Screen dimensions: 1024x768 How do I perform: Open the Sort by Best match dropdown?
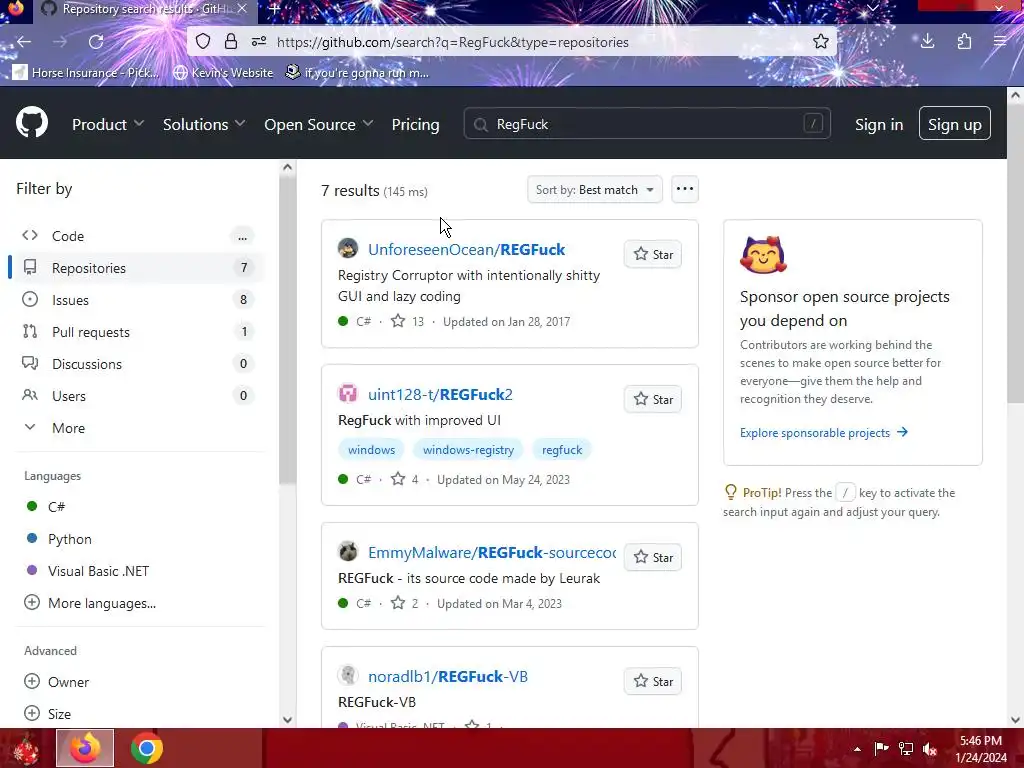[594, 189]
